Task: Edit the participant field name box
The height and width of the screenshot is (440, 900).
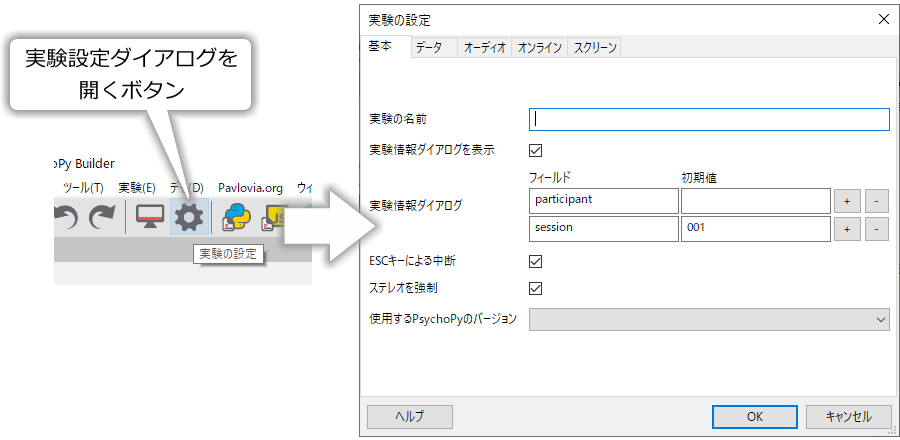Action: point(604,201)
